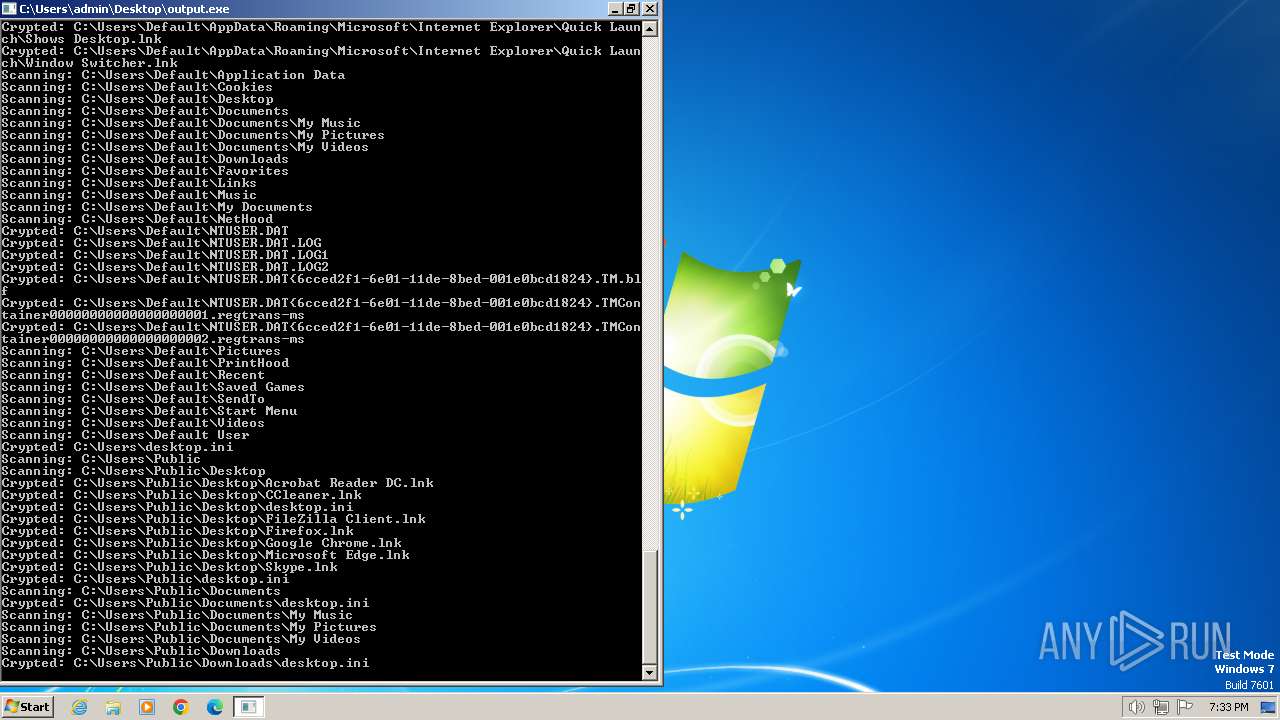Open Windows Explorer folder icon in taskbar
The height and width of the screenshot is (720, 1280).
[113, 707]
